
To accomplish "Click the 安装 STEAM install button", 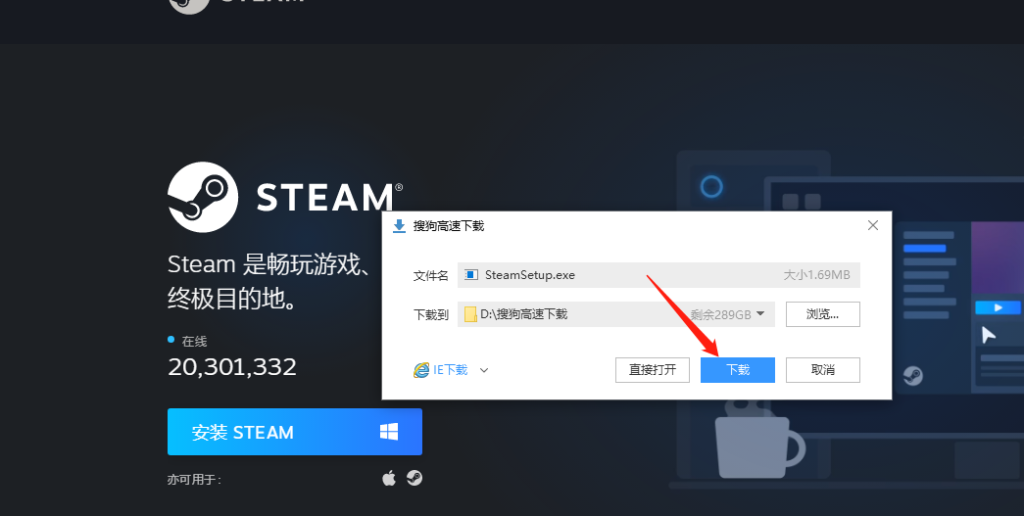I will 295,432.
